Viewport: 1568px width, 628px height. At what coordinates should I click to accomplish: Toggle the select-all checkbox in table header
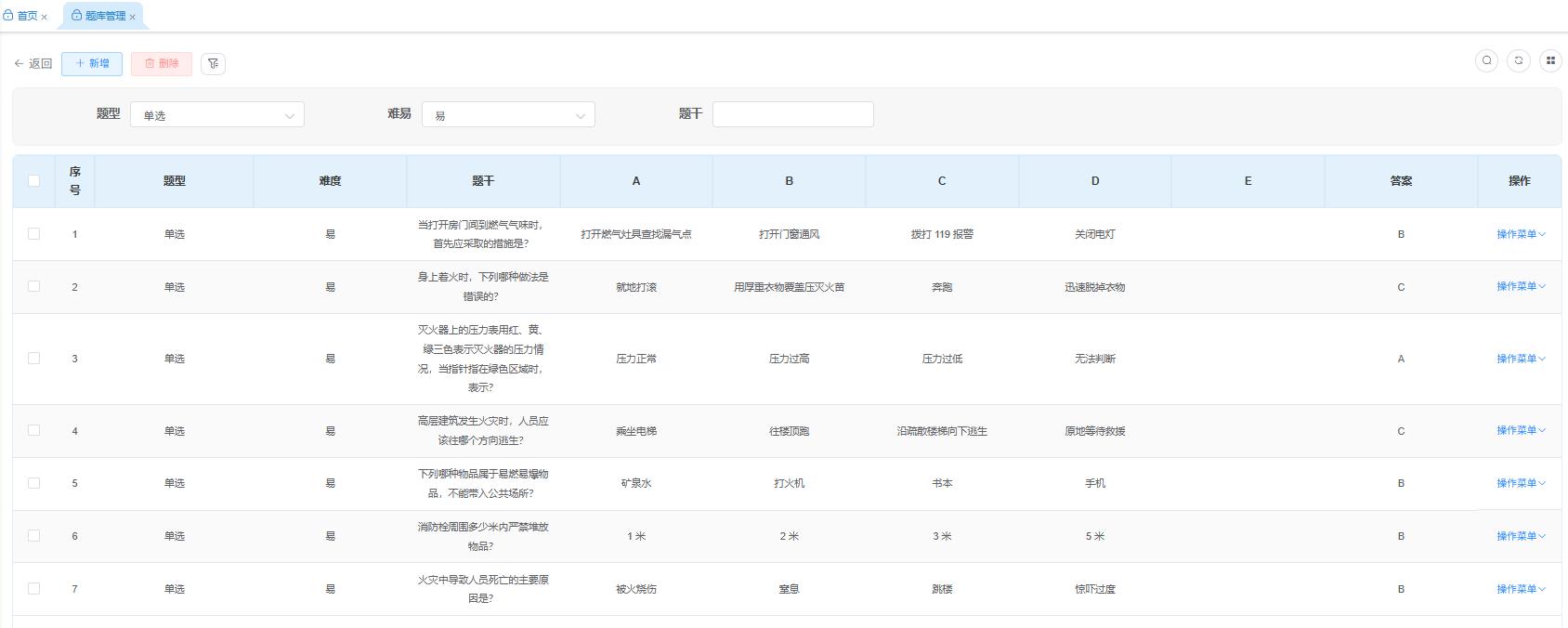[34, 180]
